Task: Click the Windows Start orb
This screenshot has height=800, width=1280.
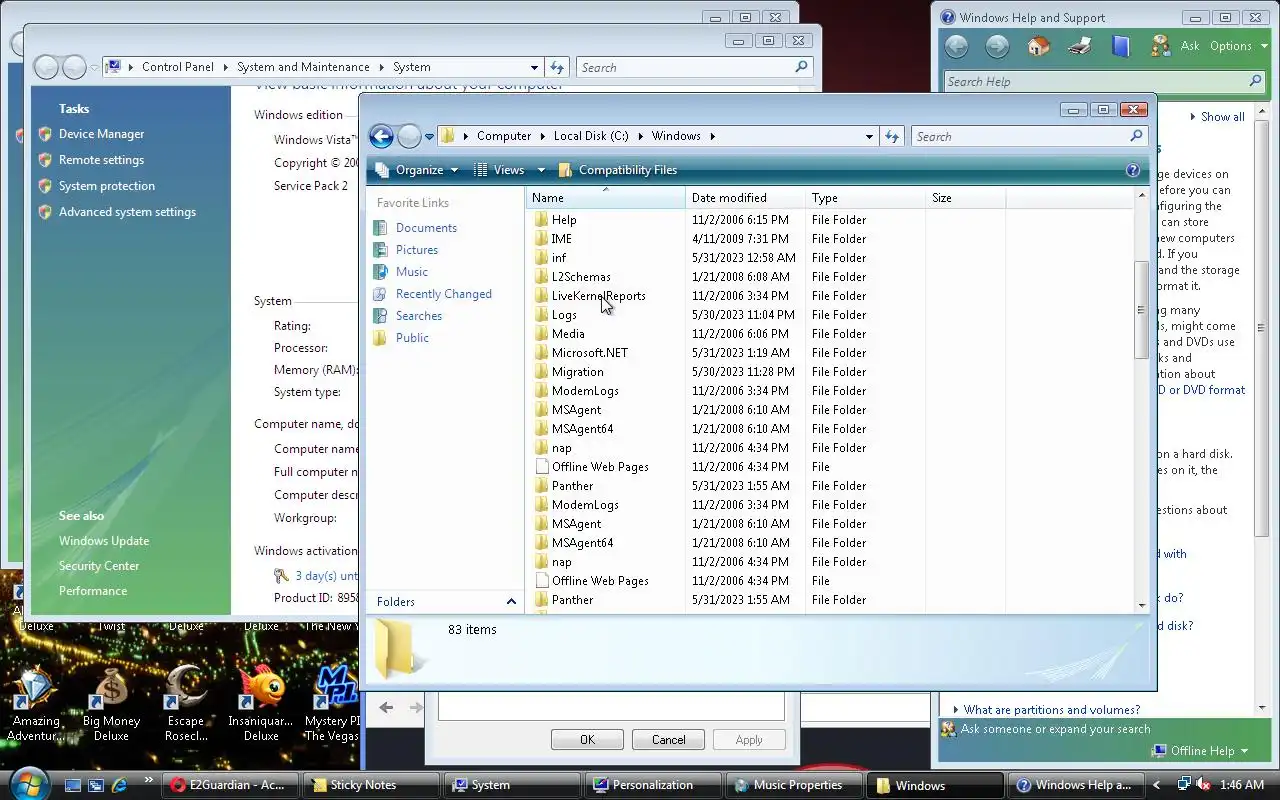Action: coord(27,783)
